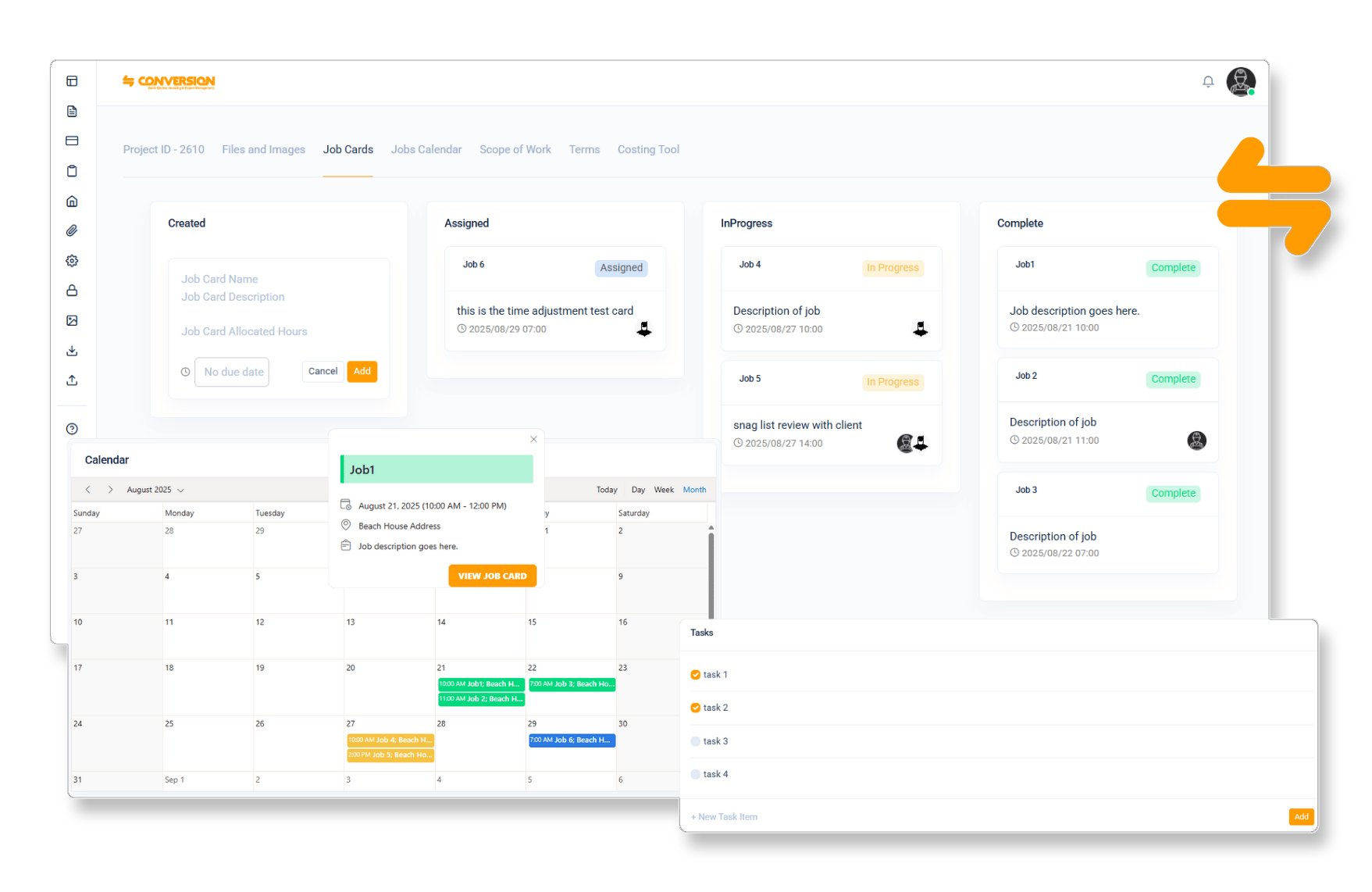Open the user profile avatar
Screen dimensions: 1372x892
pyautogui.click(x=1240, y=81)
